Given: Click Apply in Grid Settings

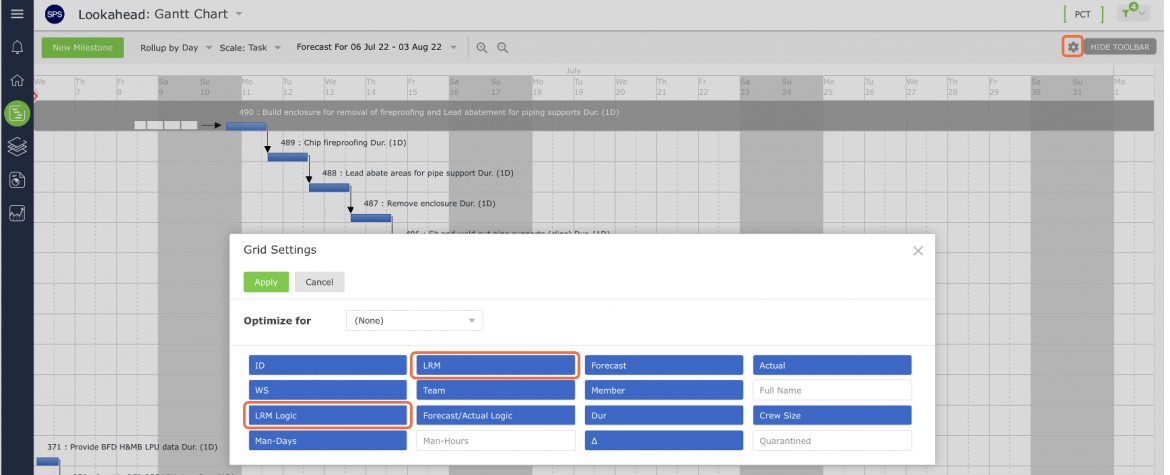Looking at the screenshot, I should pyautogui.click(x=266, y=282).
